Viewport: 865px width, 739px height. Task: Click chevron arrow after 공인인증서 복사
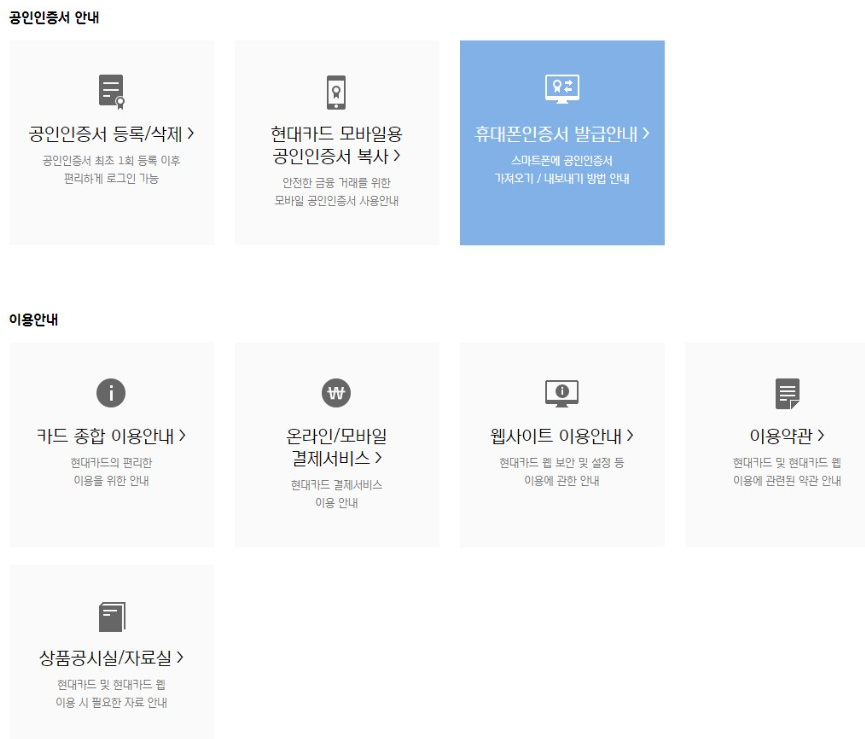tap(397, 156)
